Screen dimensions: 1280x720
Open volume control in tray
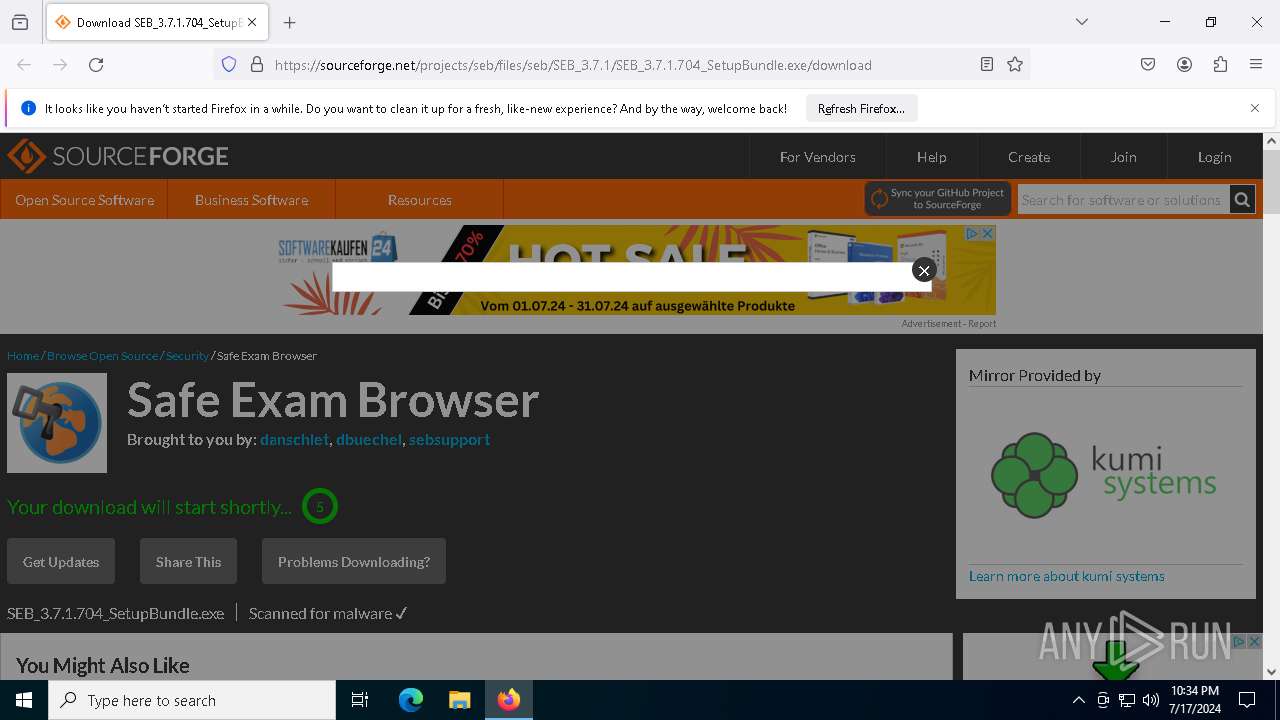pyautogui.click(x=1151, y=700)
